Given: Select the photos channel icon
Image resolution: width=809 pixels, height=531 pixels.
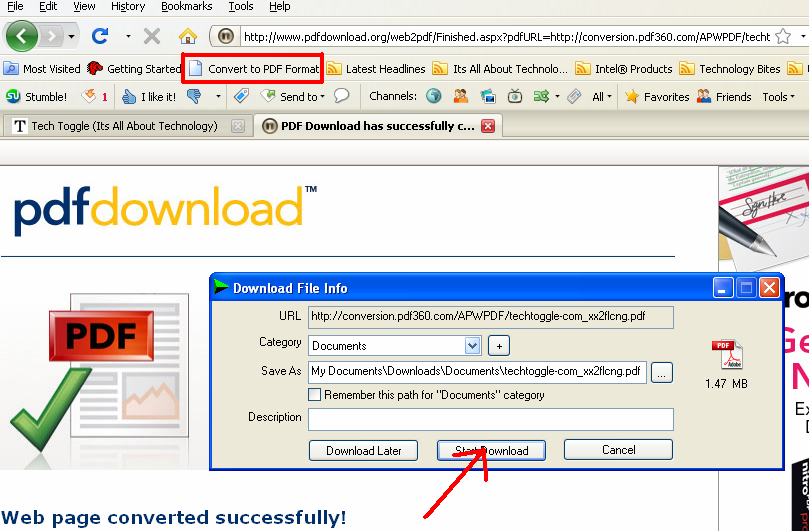Looking at the screenshot, I should [488, 96].
